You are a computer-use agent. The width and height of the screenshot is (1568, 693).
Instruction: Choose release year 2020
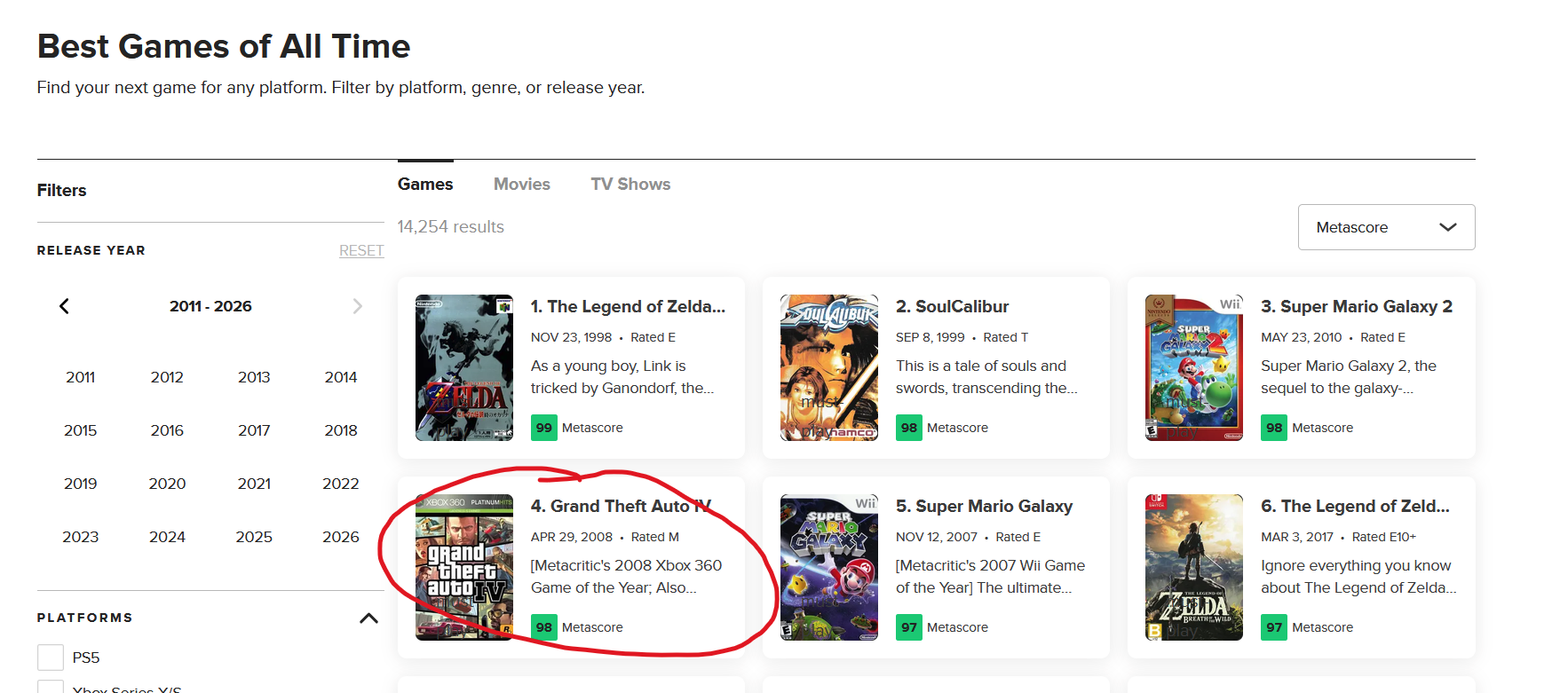pos(167,484)
